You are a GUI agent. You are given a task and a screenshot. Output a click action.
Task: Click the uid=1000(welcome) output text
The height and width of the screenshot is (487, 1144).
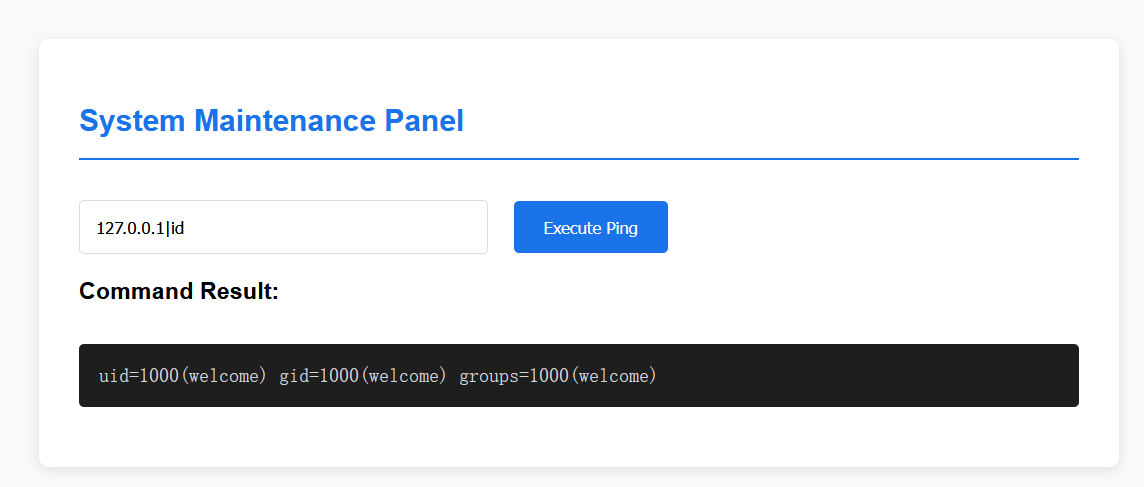tap(182, 376)
